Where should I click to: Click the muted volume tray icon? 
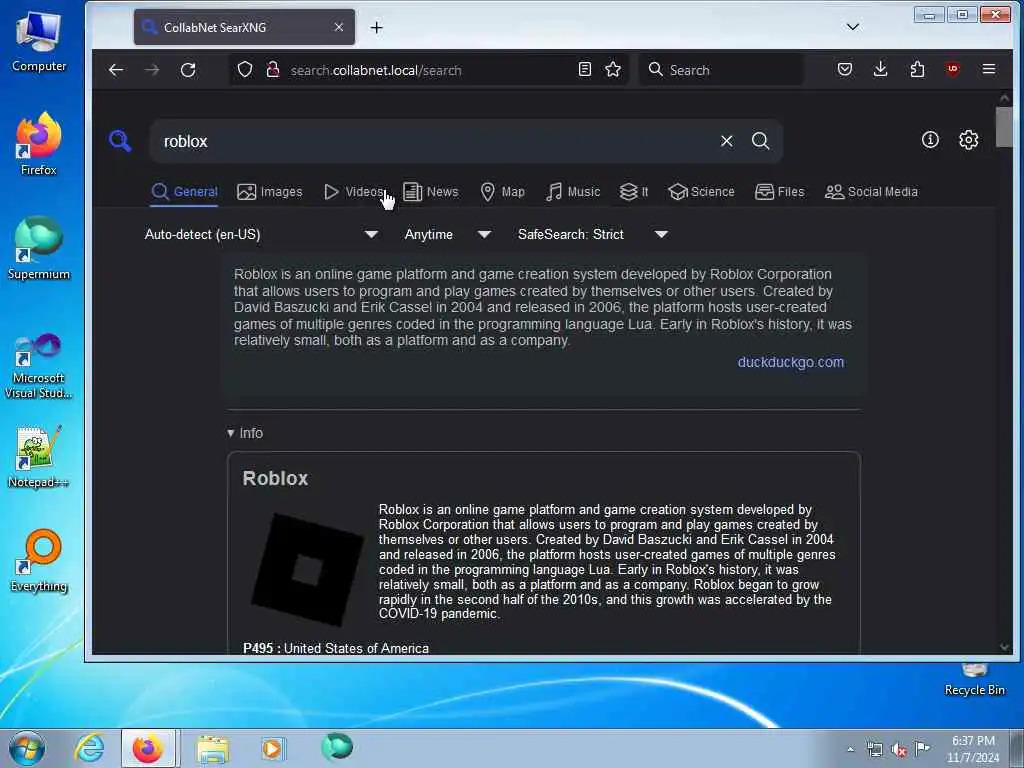tap(899, 750)
